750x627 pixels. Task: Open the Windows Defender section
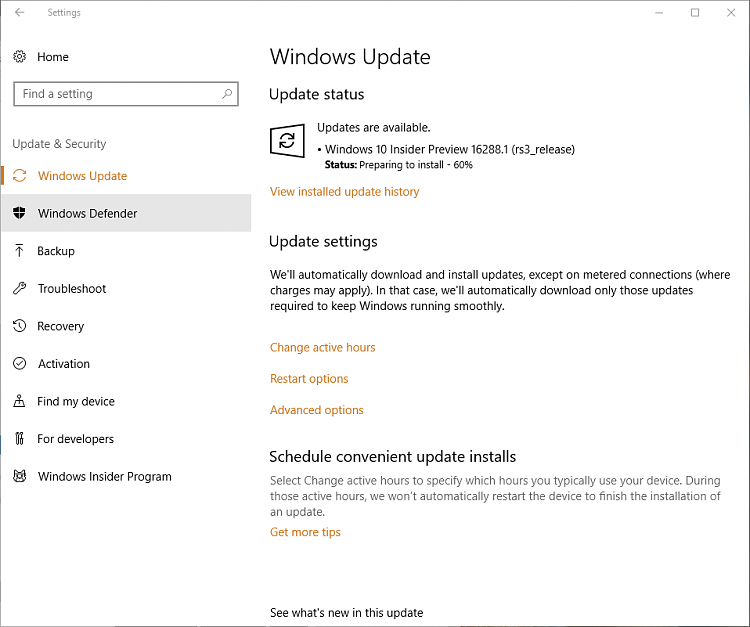(126, 213)
